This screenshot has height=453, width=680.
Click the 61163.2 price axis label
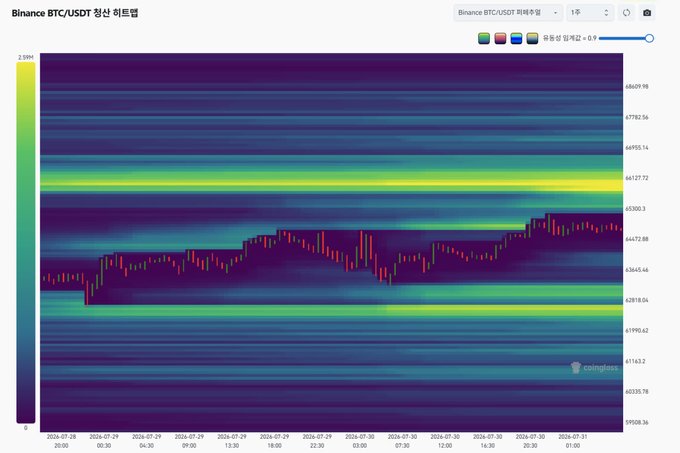(635, 362)
